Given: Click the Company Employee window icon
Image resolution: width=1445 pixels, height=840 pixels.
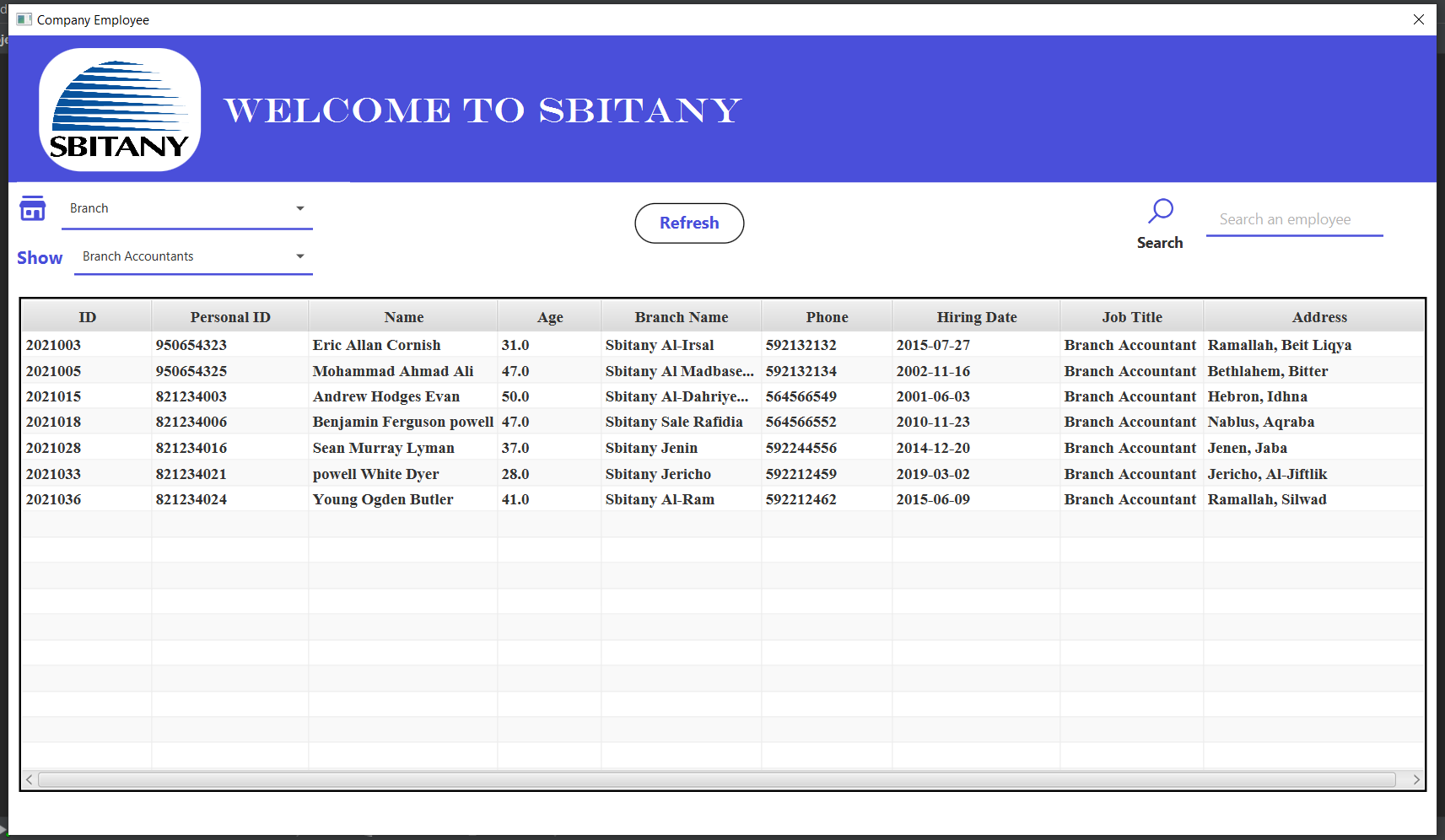Looking at the screenshot, I should point(24,19).
